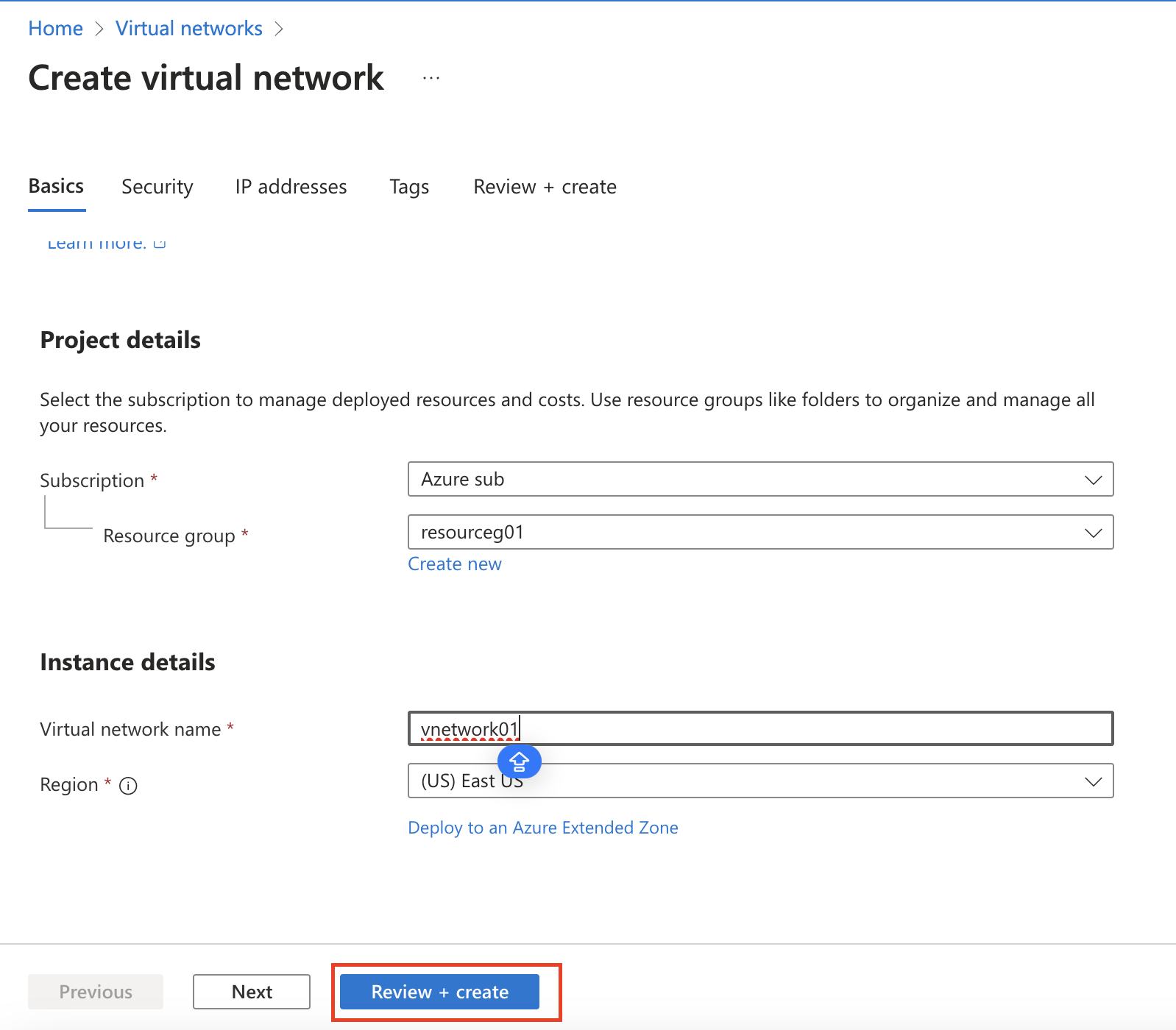Click Create new resource group link
1176x1030 pixels.
[x=455, y=564]
